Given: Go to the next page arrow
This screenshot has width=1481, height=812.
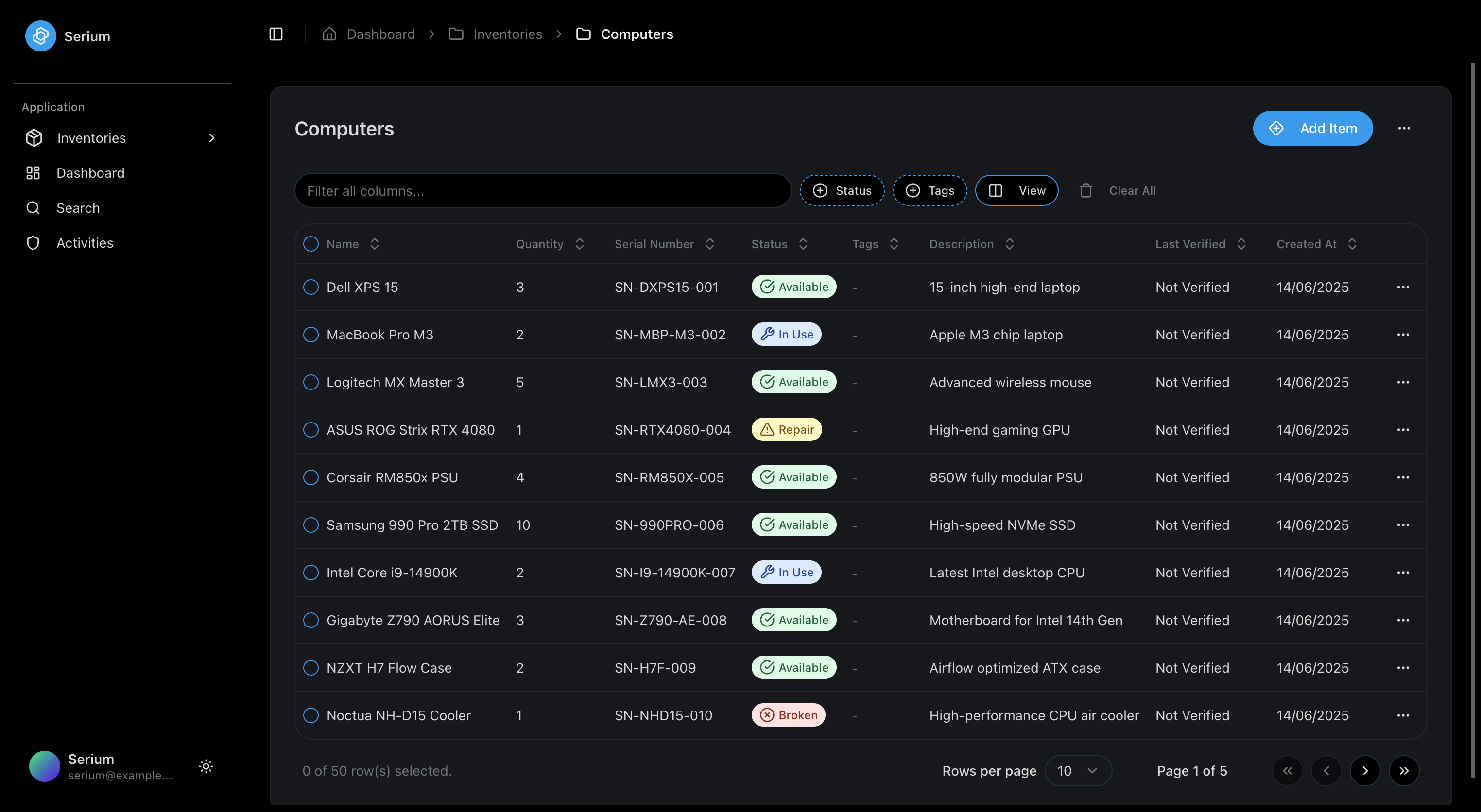Looking at the screenshot, I should tap(1365, 771).
